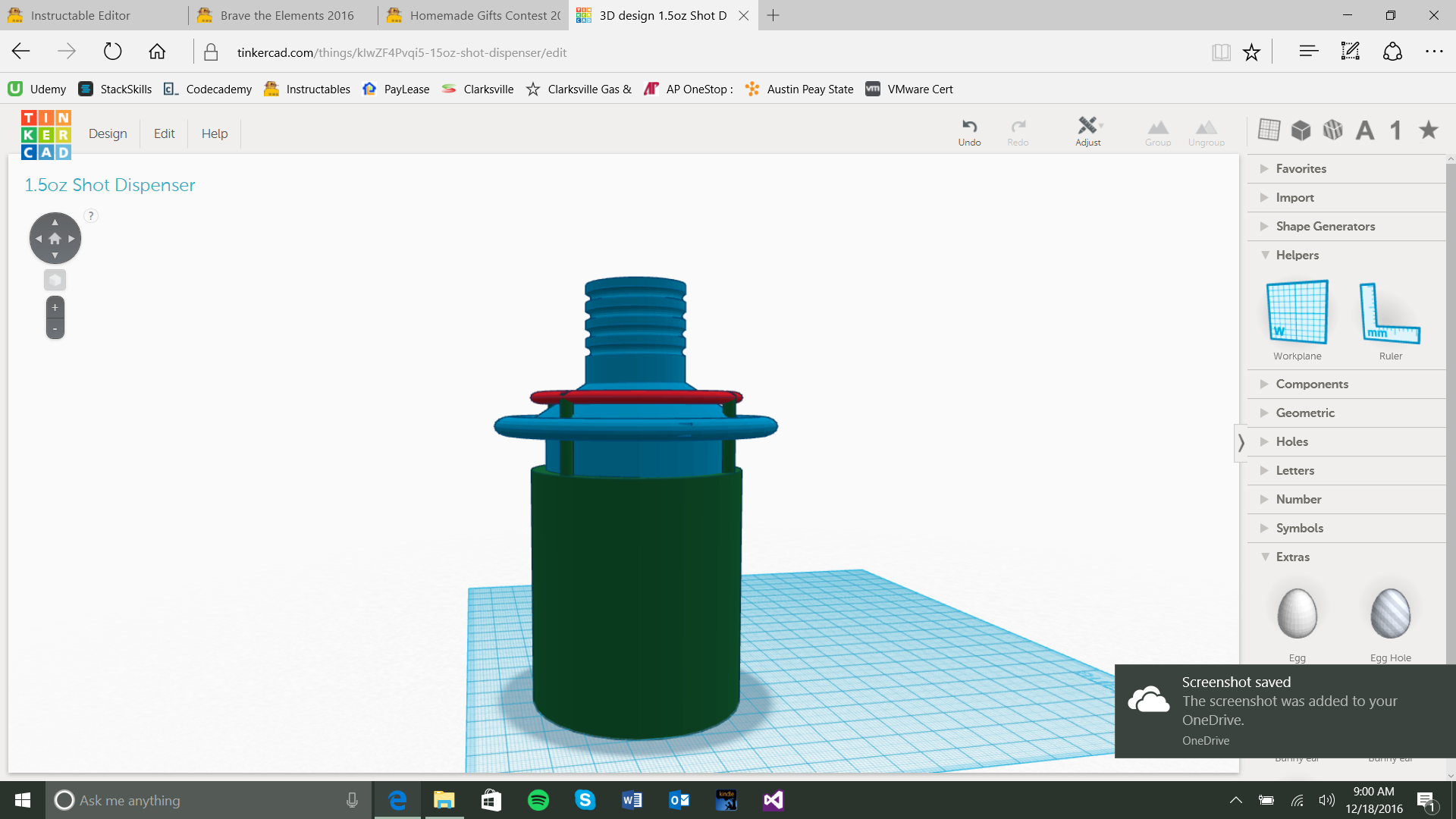This screenshot has width=1456, height=819.
Task: Toggle the perspective view cube button
Action: (x=55, y=280)
